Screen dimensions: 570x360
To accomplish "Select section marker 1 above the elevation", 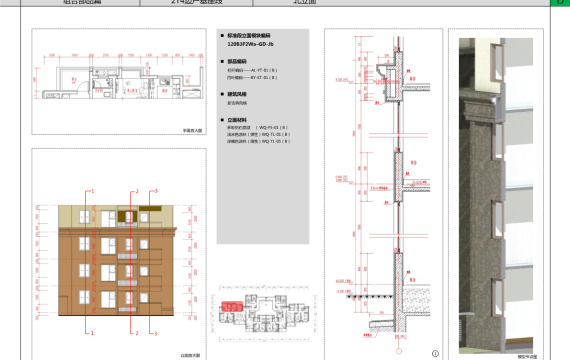I will pos(93,191).
